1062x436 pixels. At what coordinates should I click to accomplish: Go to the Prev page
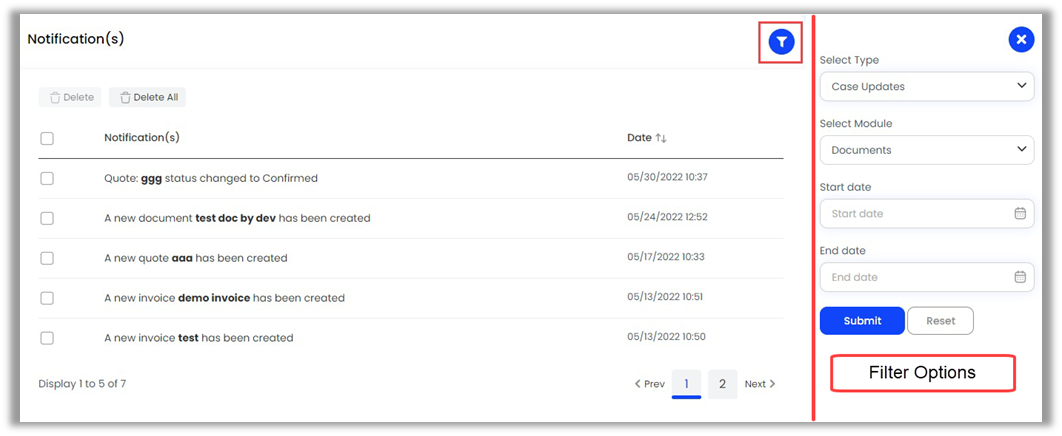pyautogui.click(x=650, y=384)
